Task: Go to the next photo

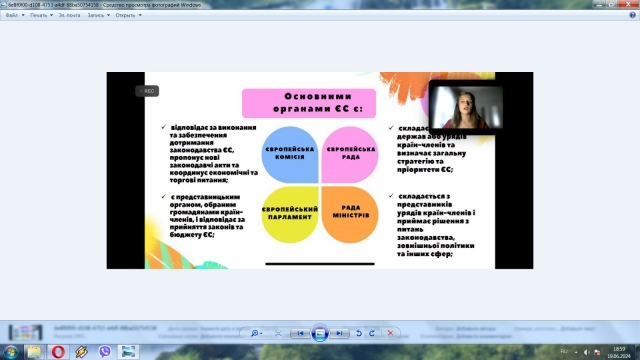Action: point(339,333)
